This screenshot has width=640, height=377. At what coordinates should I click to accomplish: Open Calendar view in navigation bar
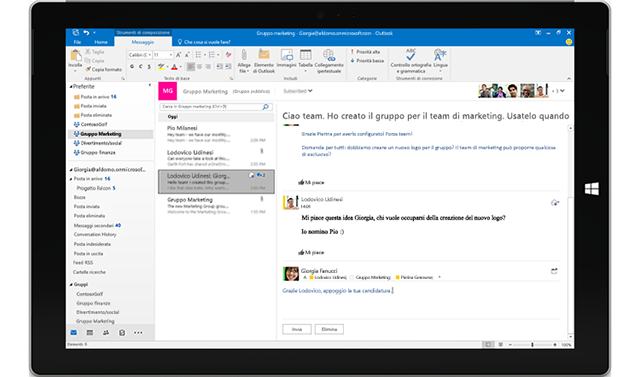point(90,333)
